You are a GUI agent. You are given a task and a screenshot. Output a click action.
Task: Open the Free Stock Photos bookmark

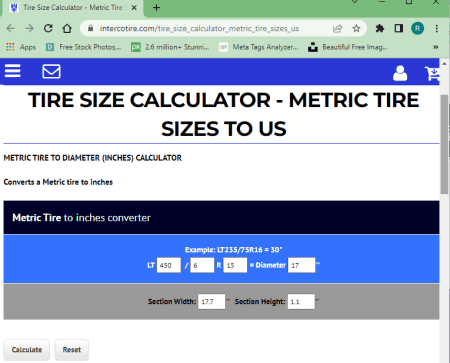click(x=84, y=47)
